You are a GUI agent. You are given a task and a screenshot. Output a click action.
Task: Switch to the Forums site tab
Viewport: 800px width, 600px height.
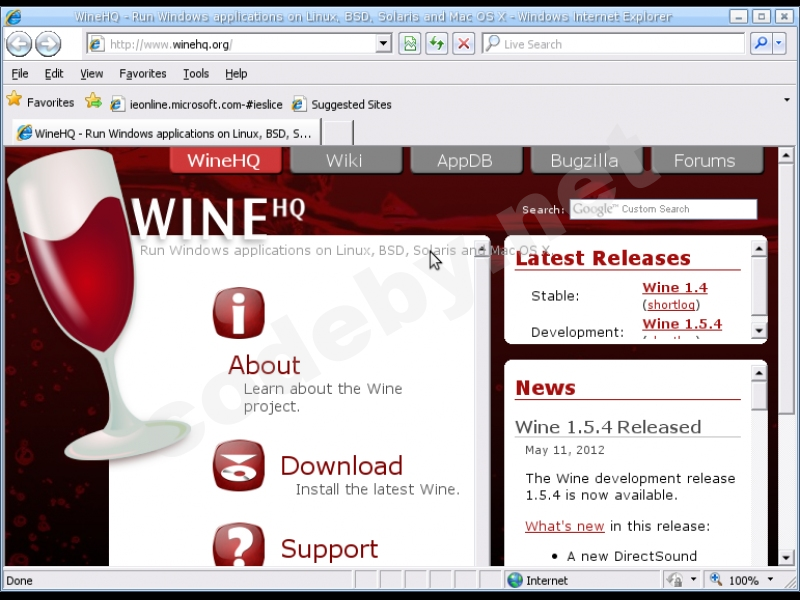click(x=707, y=160)
